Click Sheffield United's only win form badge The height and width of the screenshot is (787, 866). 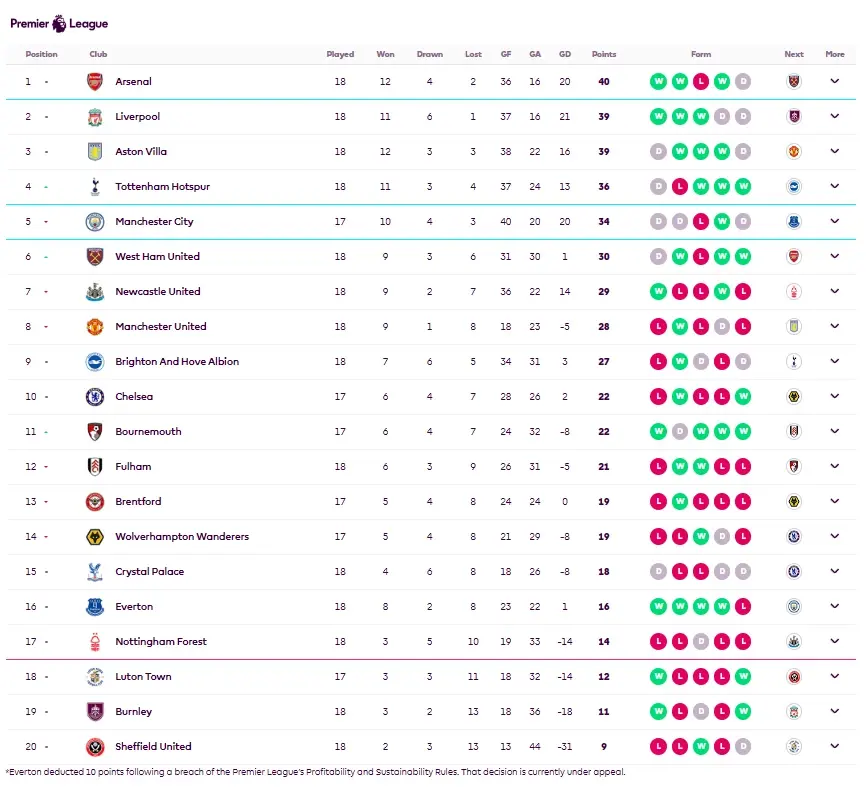pyautogui.click(x=701, y=747)
